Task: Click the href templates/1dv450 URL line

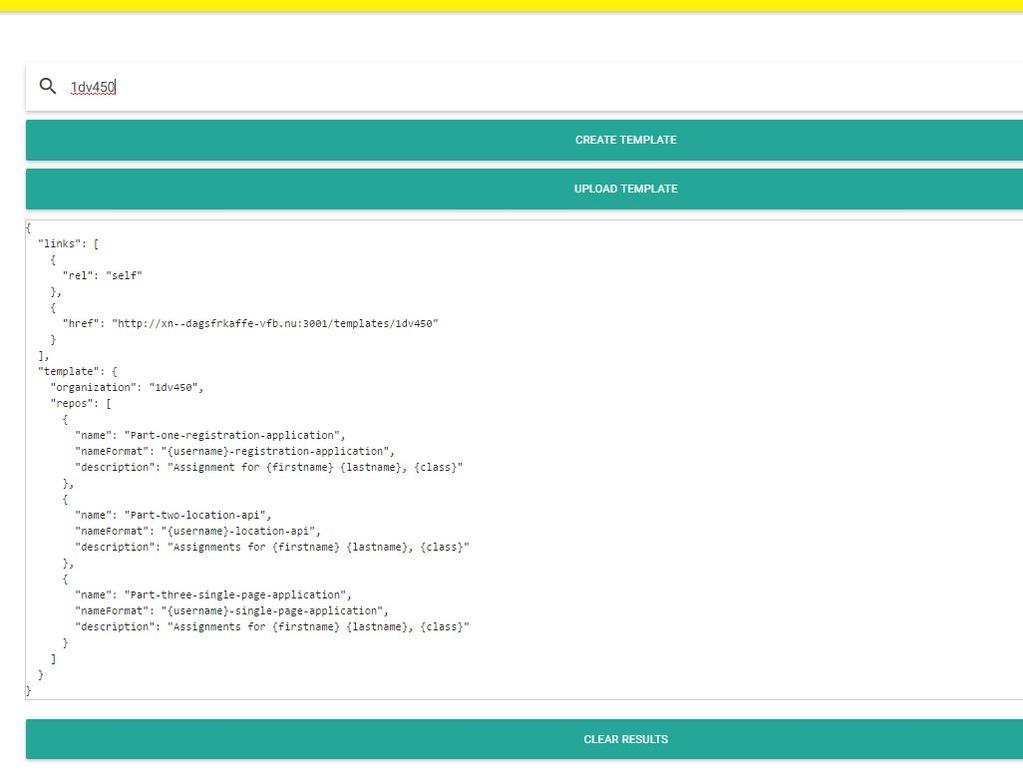Action: (251, 324)
